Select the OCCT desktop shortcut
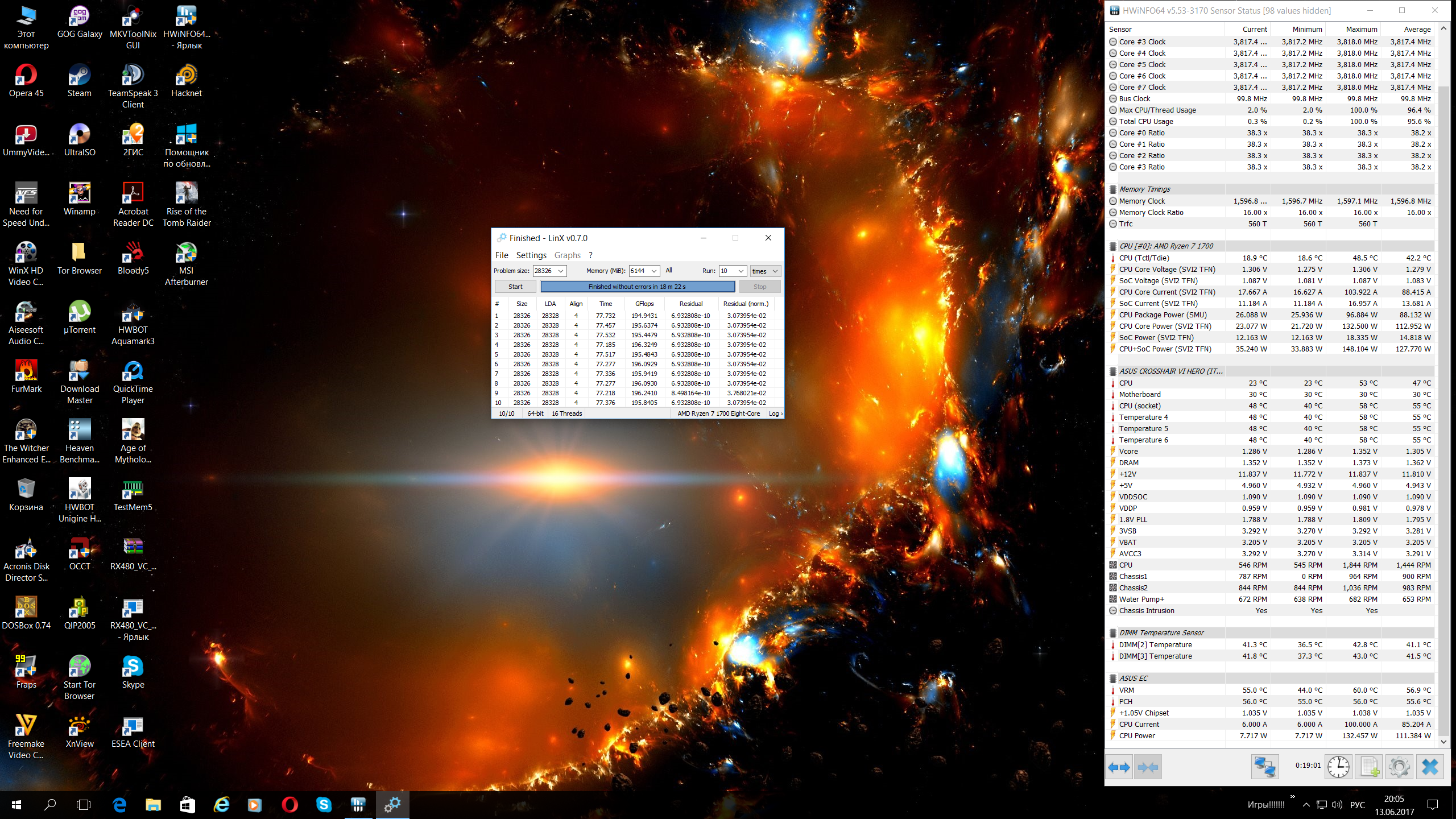 (x=80, y=553)
